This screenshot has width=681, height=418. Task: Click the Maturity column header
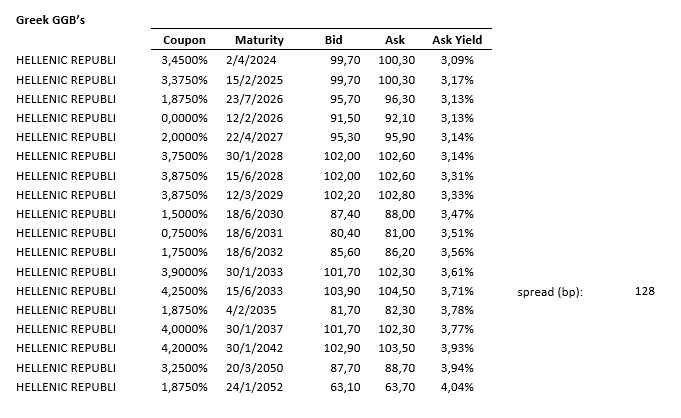[259, 40]
